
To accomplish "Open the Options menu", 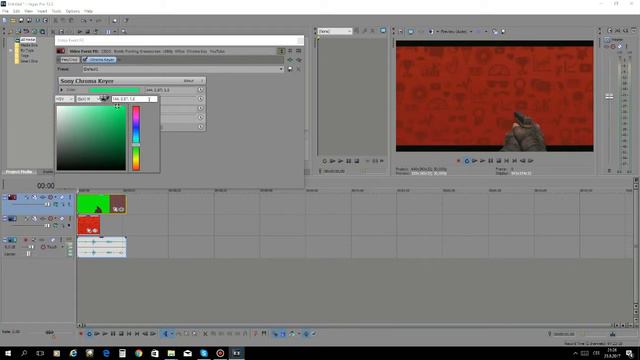I will pos(73,11).
